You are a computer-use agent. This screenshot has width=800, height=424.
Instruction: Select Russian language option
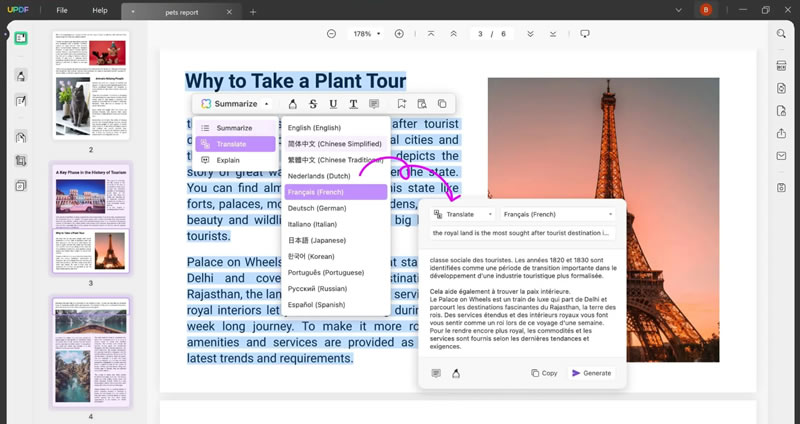coord(336,289)
